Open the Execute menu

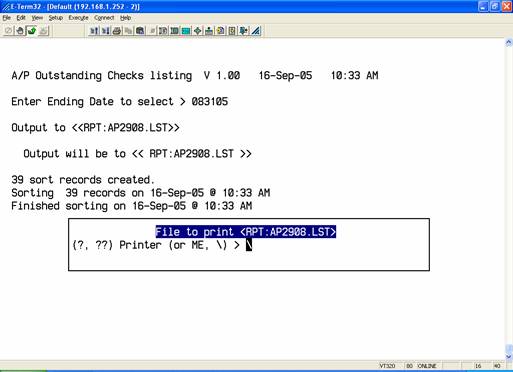click(78, 18)
